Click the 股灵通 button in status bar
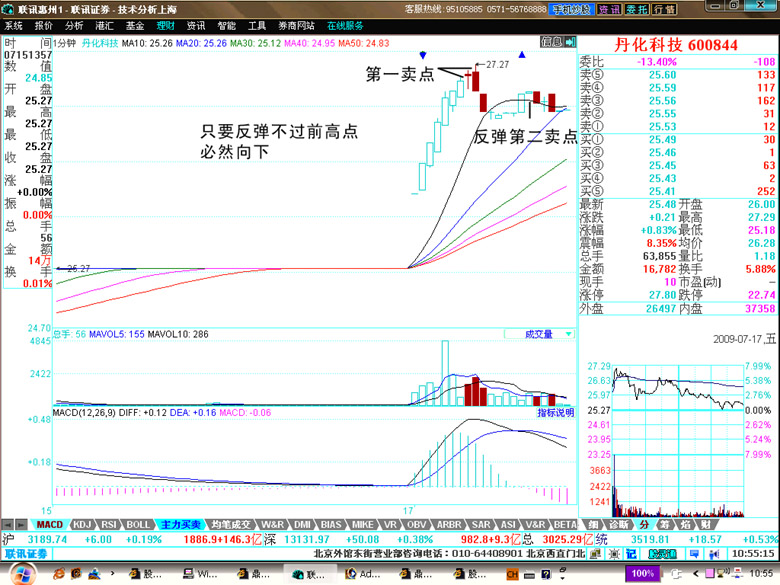The height and width of the screenshot is (585, 780). [x=662, y=554]
